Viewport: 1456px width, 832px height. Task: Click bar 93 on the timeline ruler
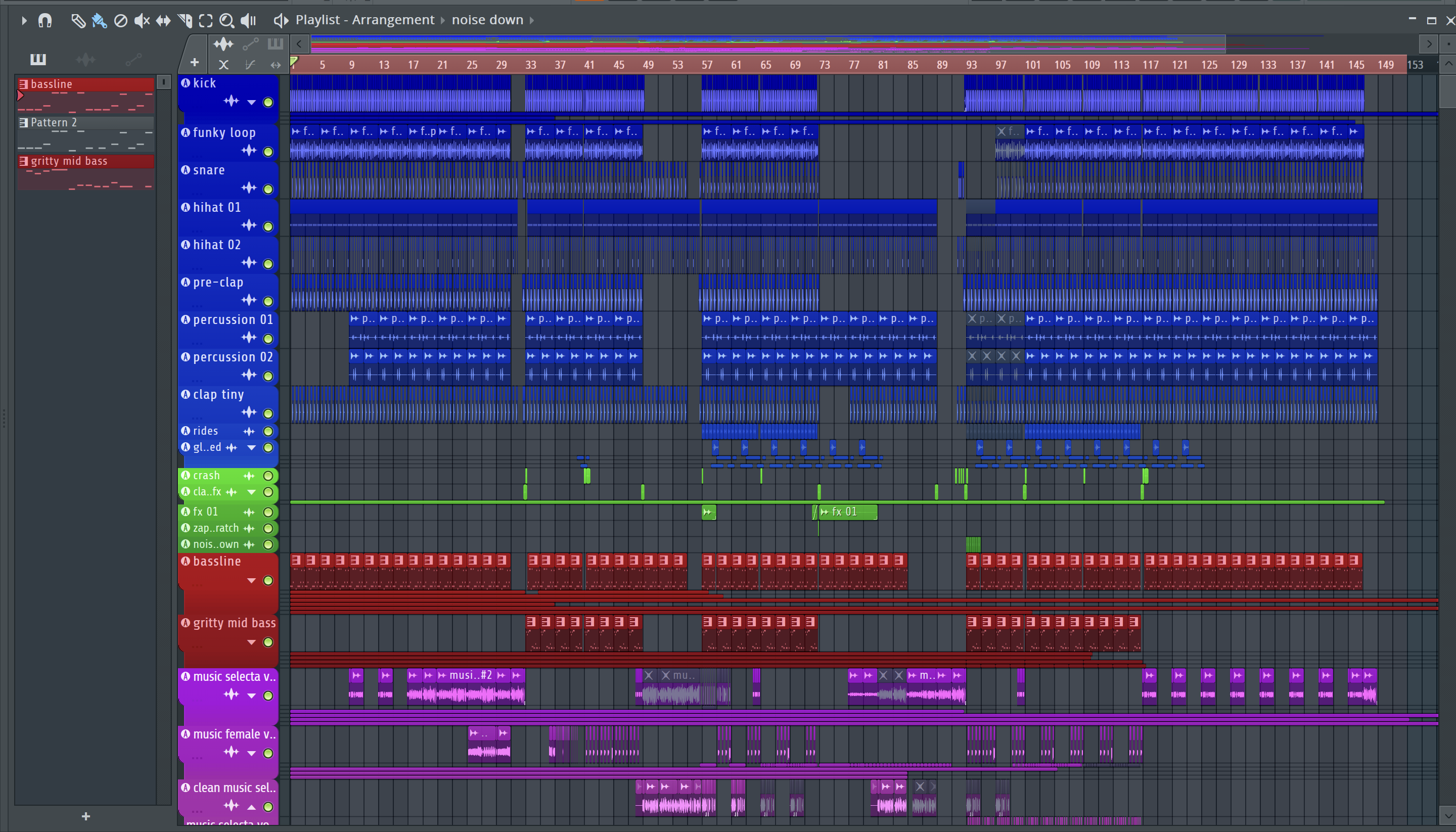pos(972,65)
